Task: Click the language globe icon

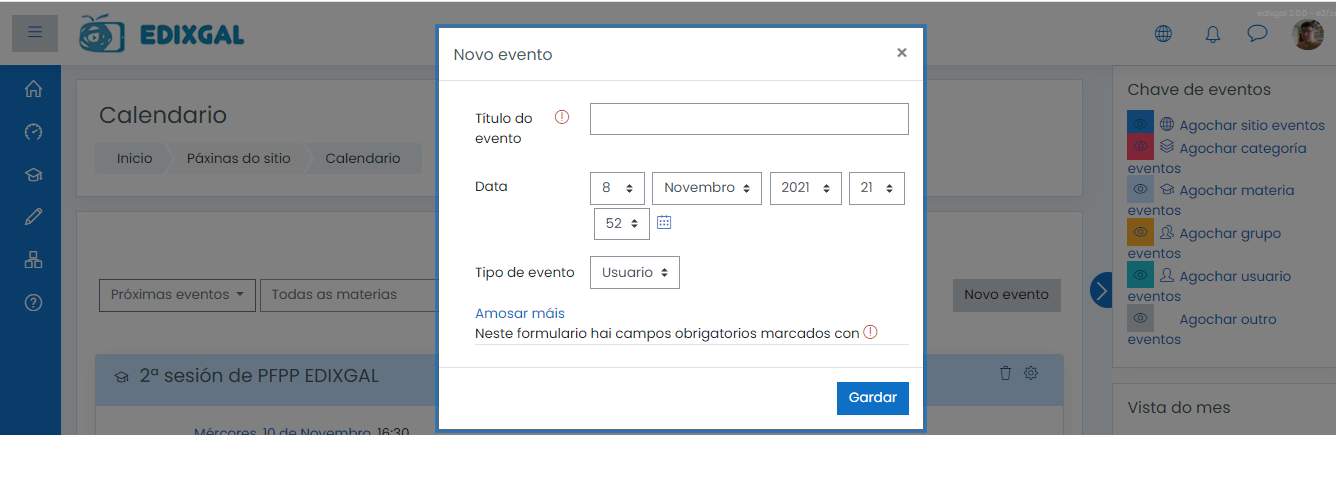Action: 1163,34
